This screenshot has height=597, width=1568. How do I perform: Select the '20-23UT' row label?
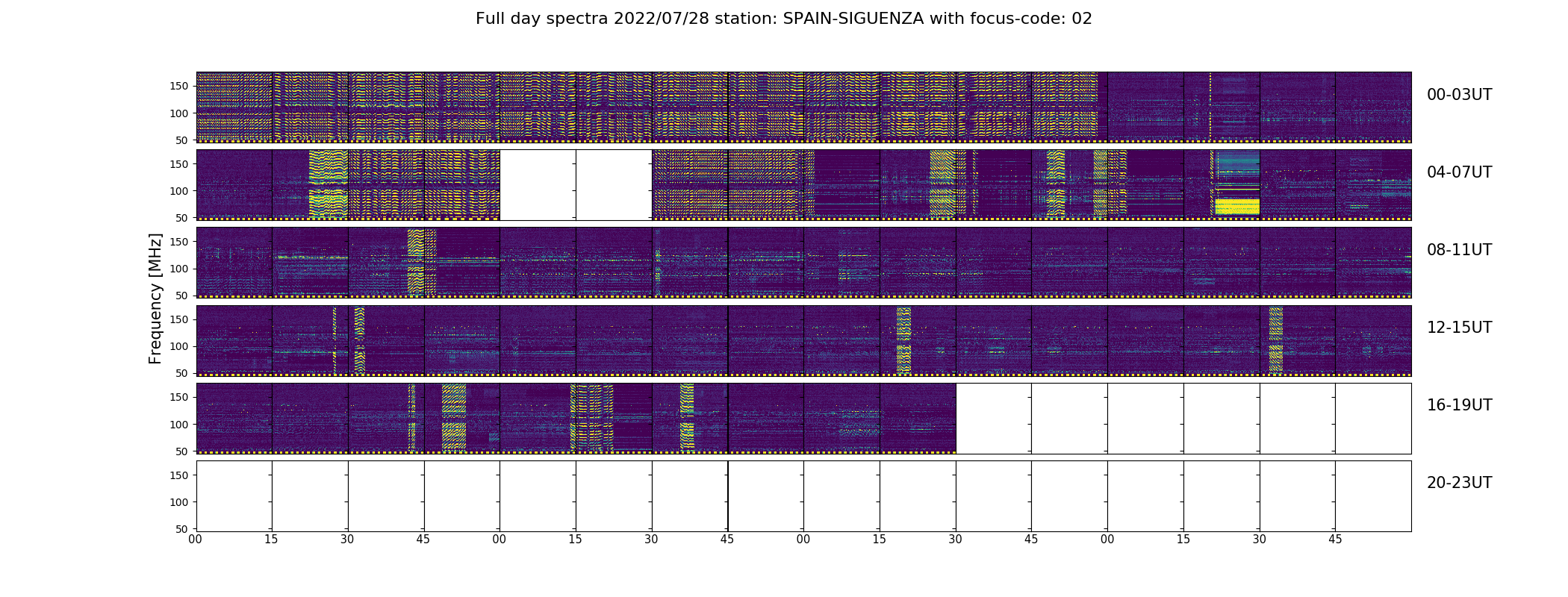coord(1460,483)
